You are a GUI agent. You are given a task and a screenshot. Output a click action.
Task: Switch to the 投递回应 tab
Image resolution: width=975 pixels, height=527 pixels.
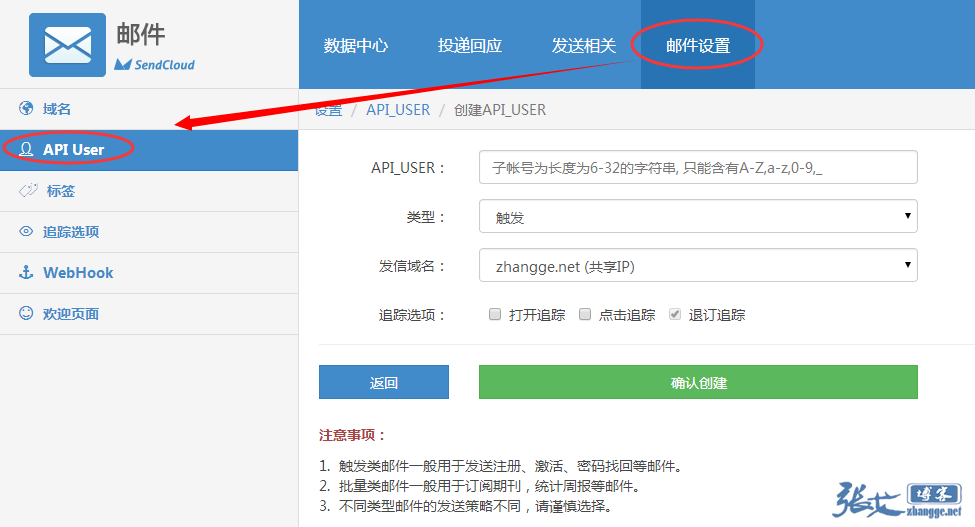[470, 46]
